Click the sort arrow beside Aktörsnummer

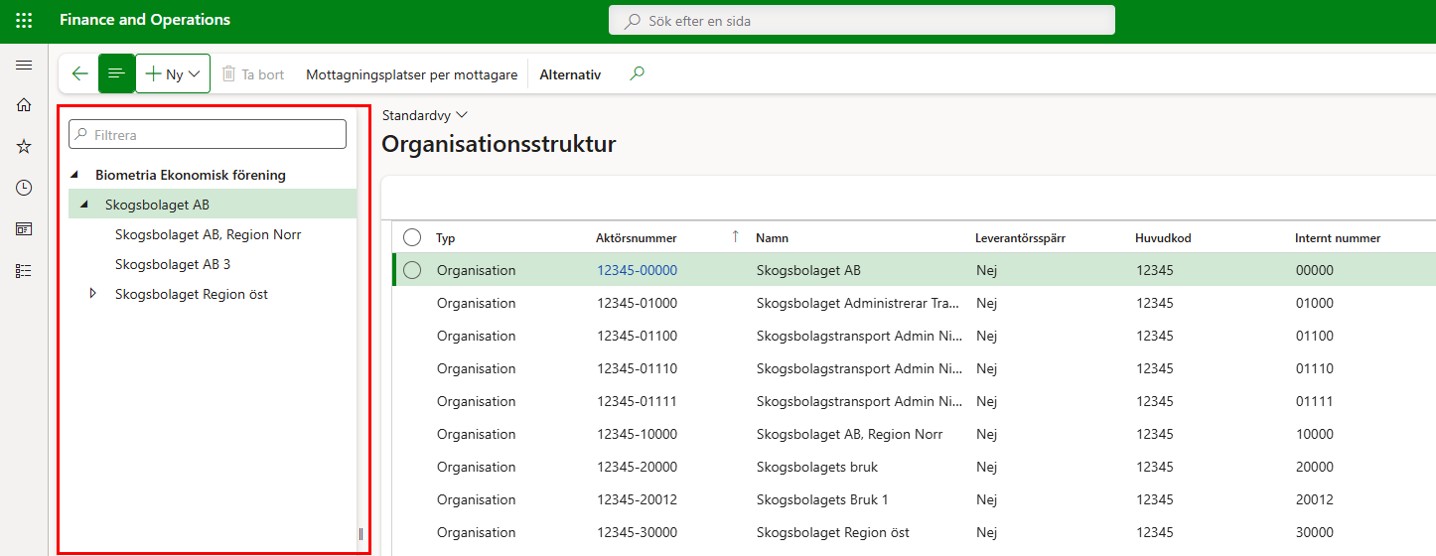click(736, 237)
